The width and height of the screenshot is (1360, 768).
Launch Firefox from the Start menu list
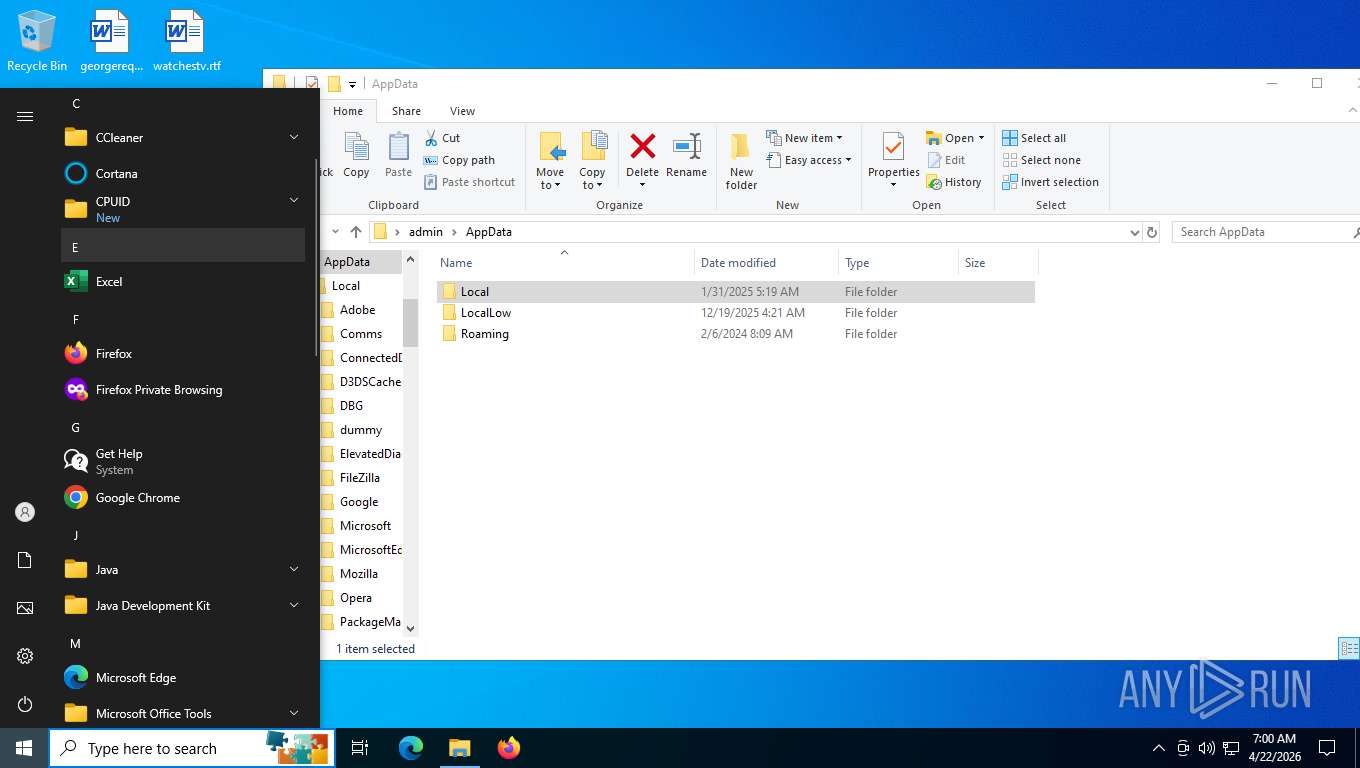[x=183, y=354]
